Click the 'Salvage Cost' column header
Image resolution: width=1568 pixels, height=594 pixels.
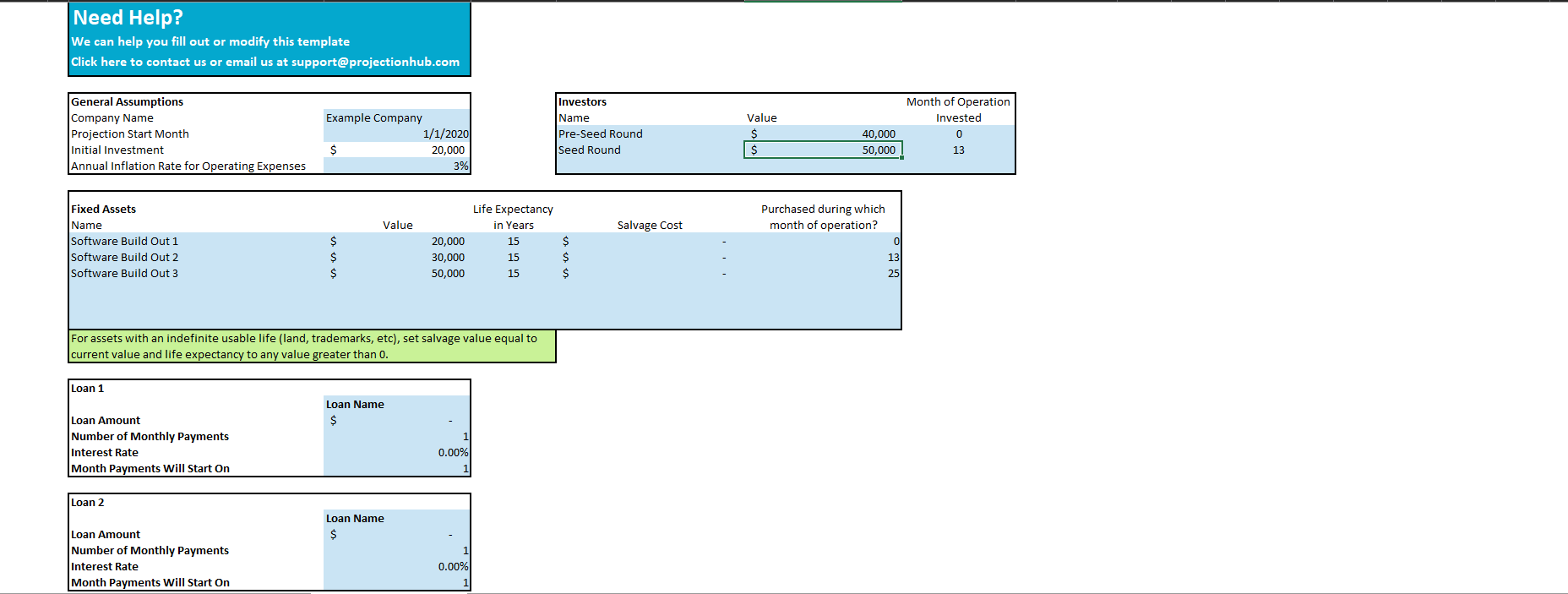click(x=650, y=225)
